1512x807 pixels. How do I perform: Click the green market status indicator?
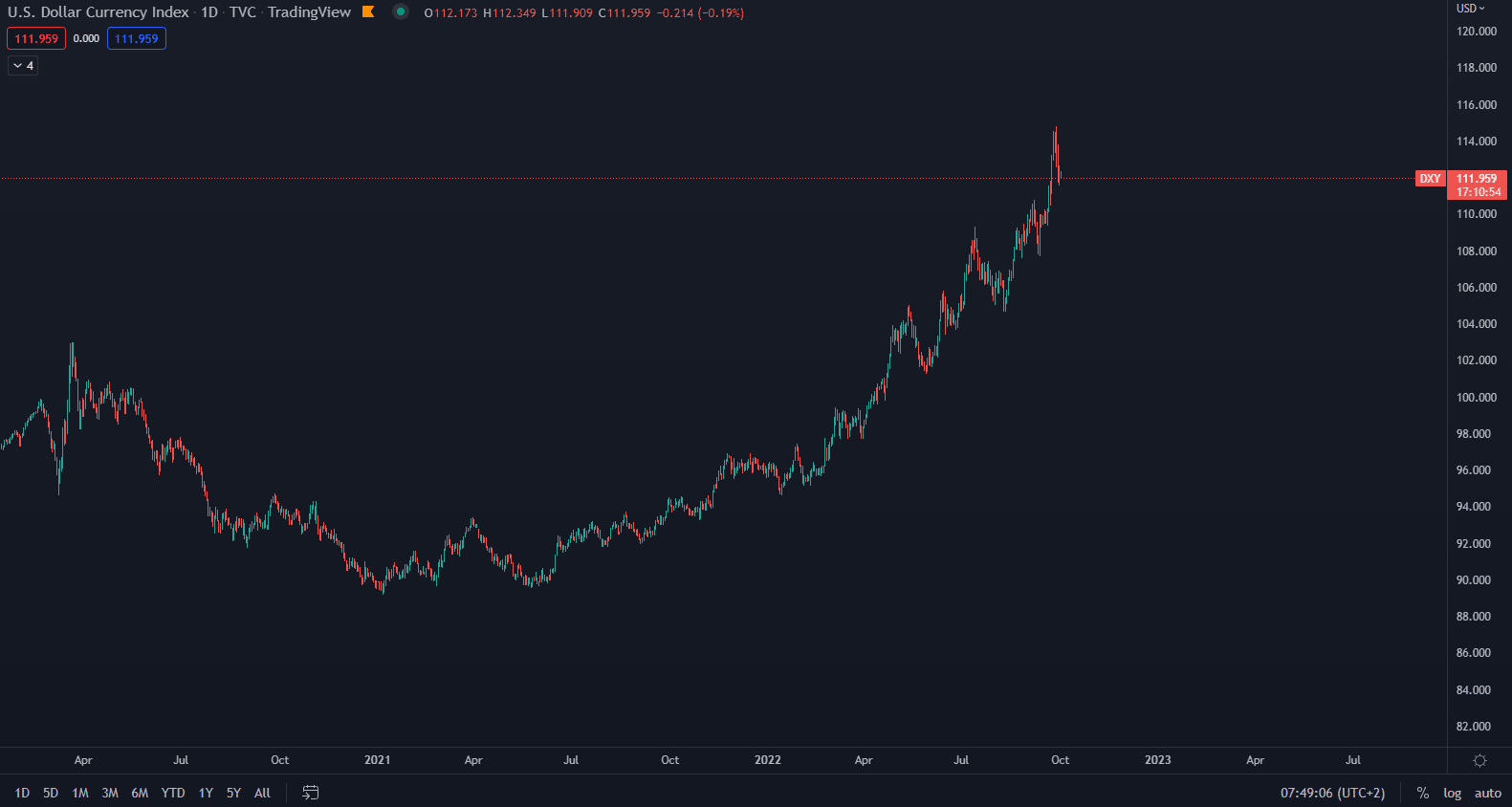point(401,12)
